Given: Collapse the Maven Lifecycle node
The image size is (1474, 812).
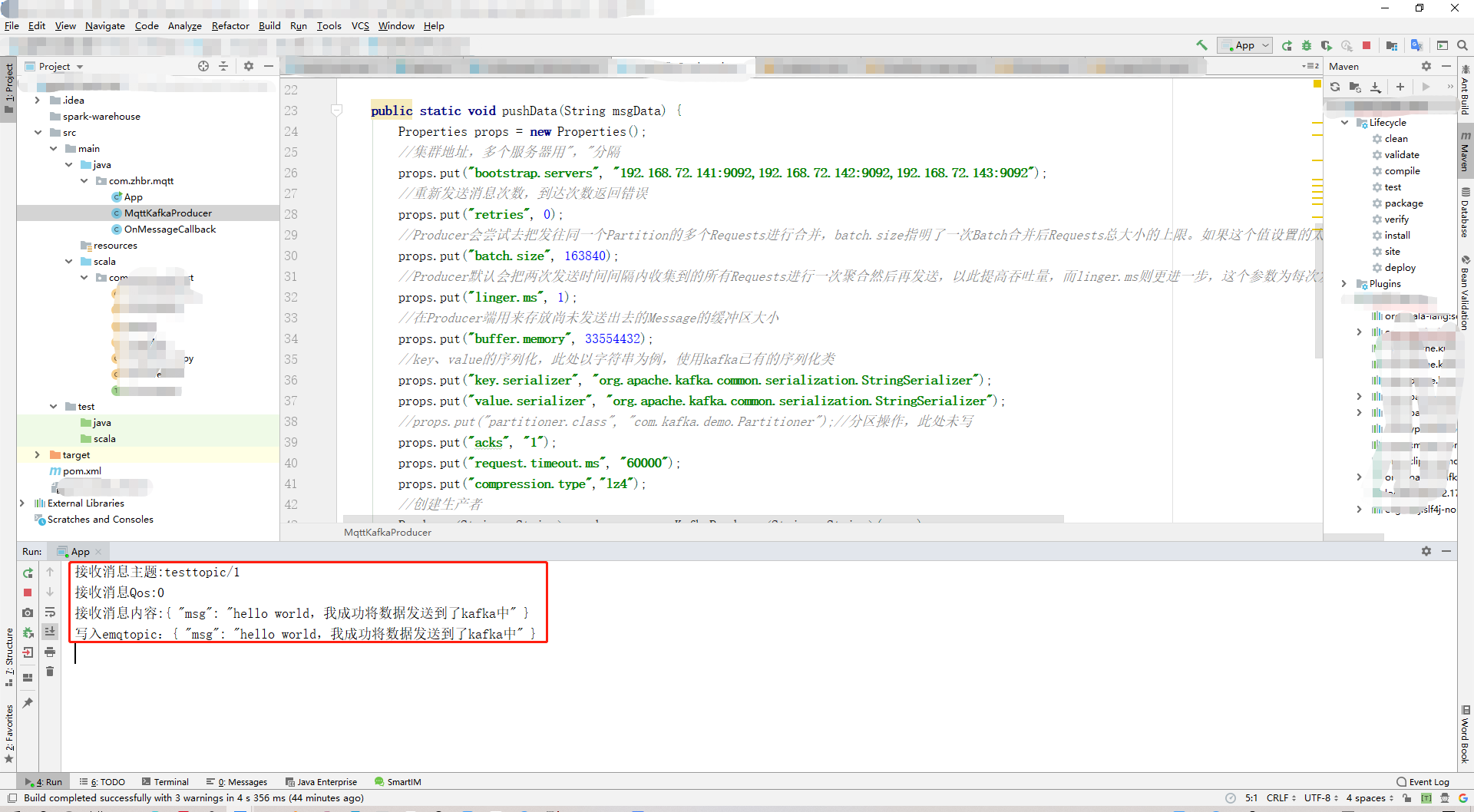Looking at the screenshot, I should [1344, 122].
